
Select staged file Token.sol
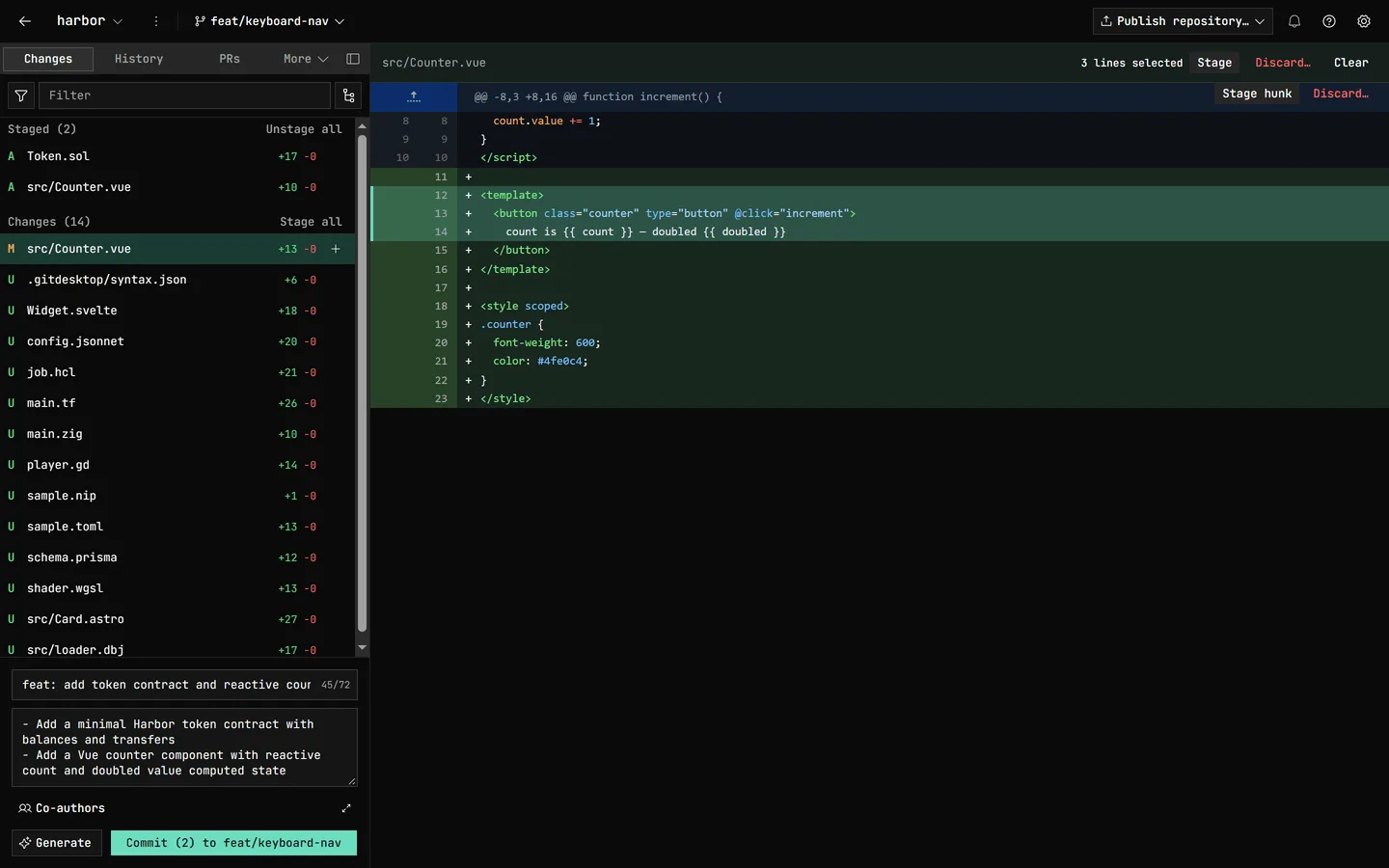pos(177,156)
